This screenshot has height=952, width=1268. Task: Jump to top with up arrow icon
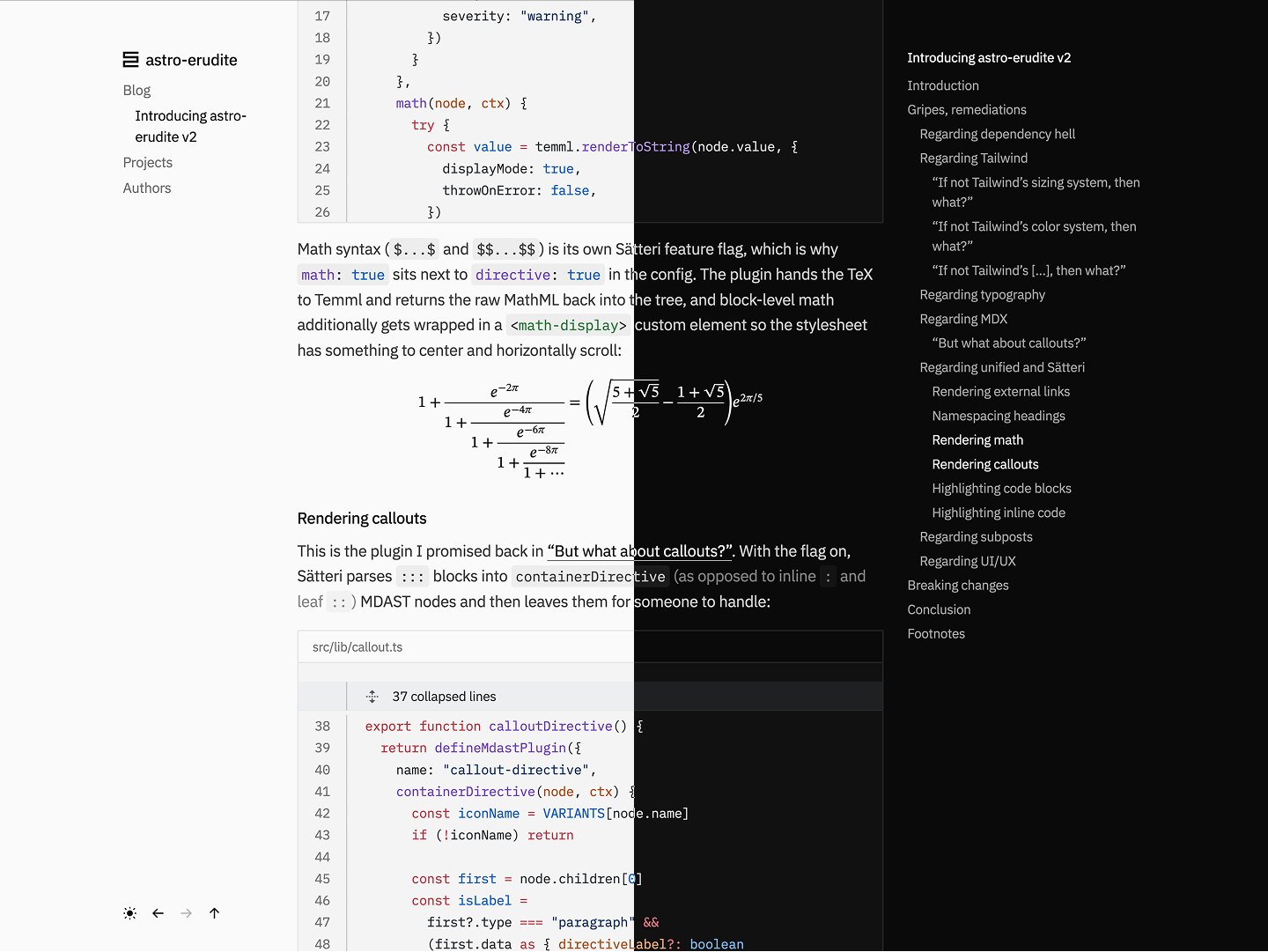click(215, 913)
